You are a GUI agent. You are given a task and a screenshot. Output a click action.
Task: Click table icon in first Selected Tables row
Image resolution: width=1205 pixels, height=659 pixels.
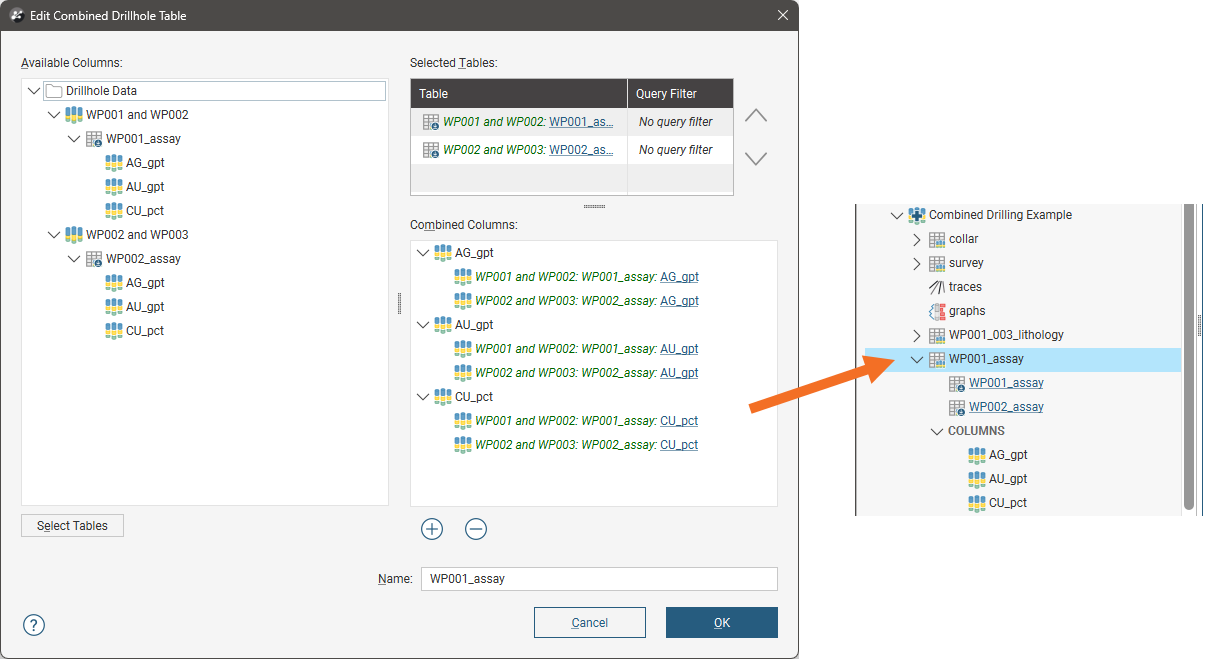(x=431, y=122)
